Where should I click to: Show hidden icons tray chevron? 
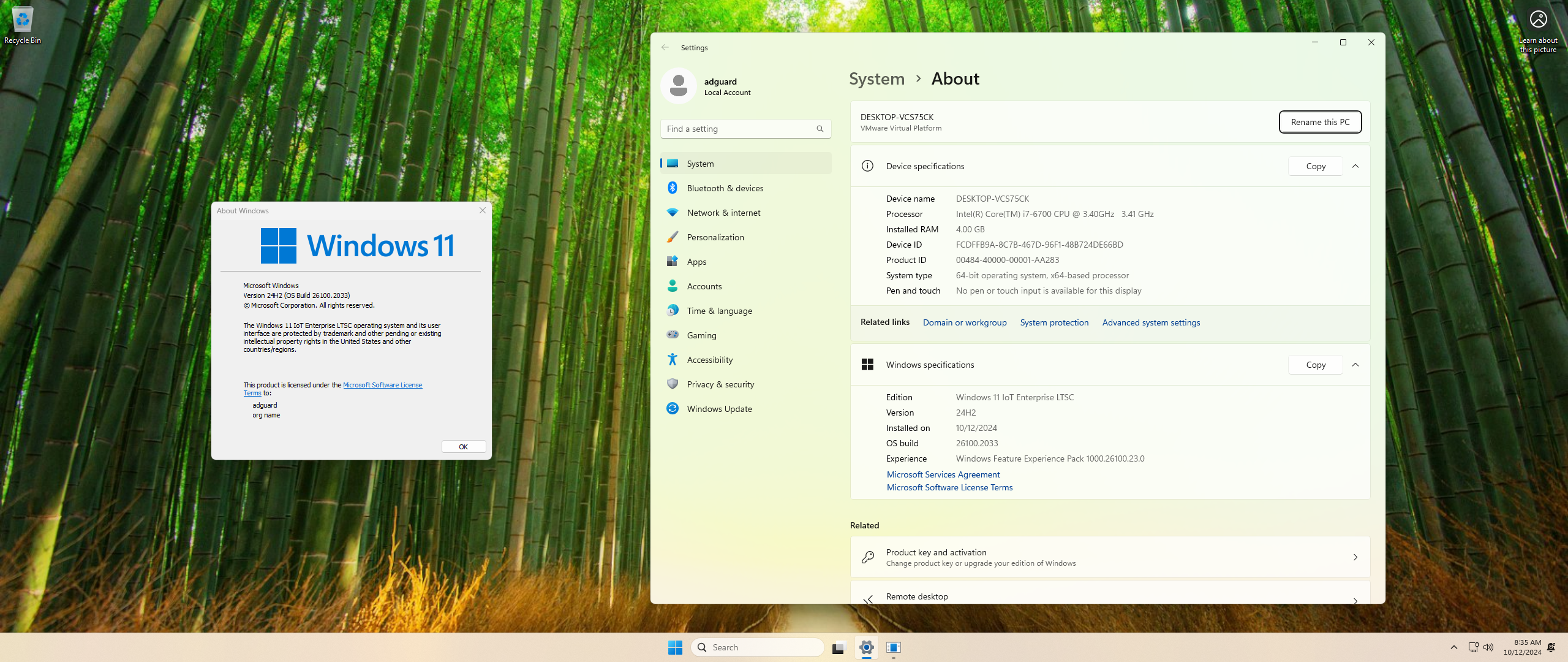tap(1454, 647)
